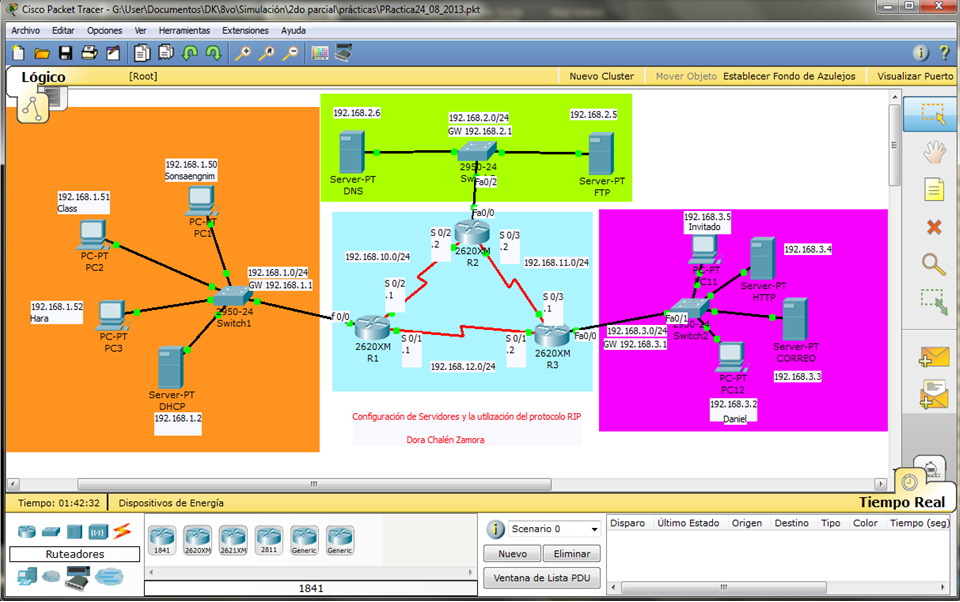Open the Herramientas menu

[184, 31]
